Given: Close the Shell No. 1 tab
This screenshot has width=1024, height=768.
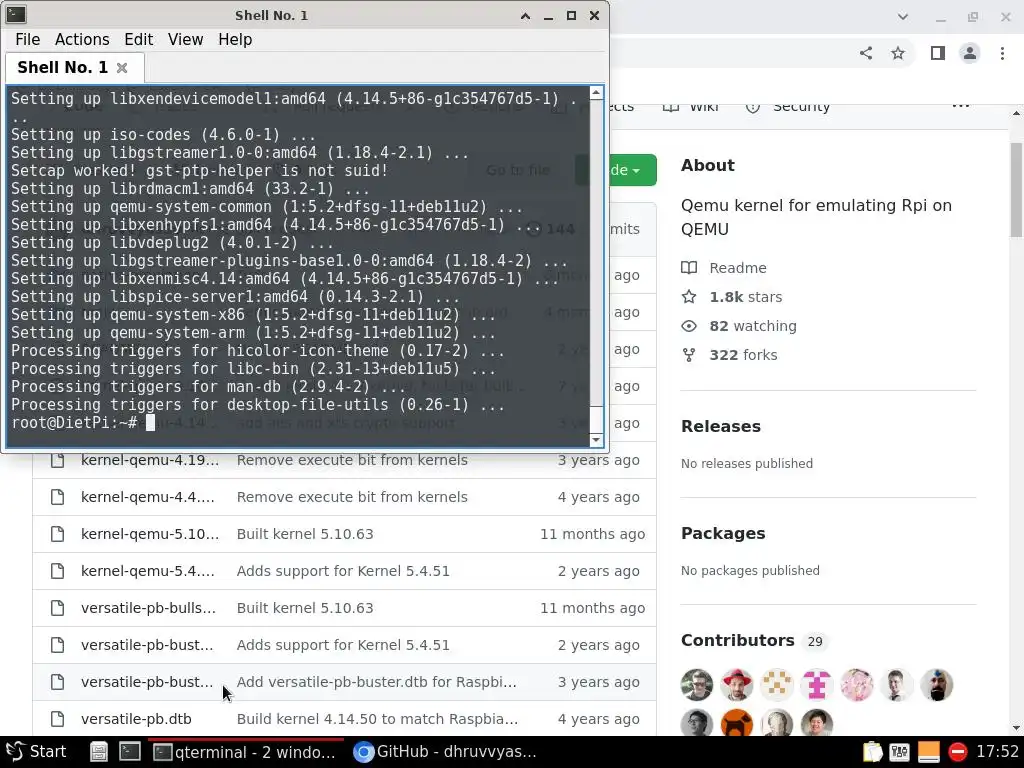Looking at the screenshot, I should click(x=121, y=68).
